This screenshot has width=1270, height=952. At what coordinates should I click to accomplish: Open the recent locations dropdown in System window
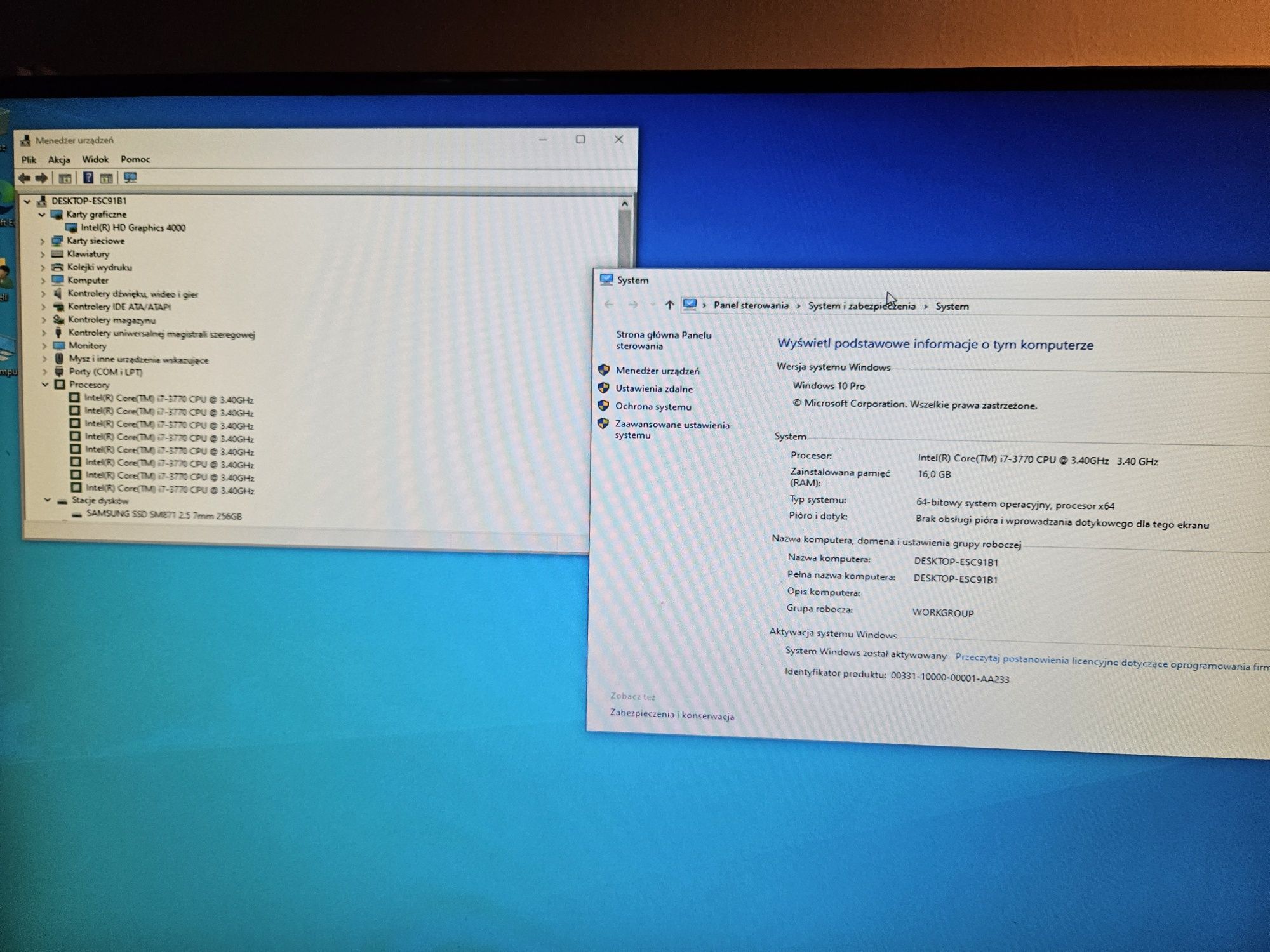click(x=652, y=305)
